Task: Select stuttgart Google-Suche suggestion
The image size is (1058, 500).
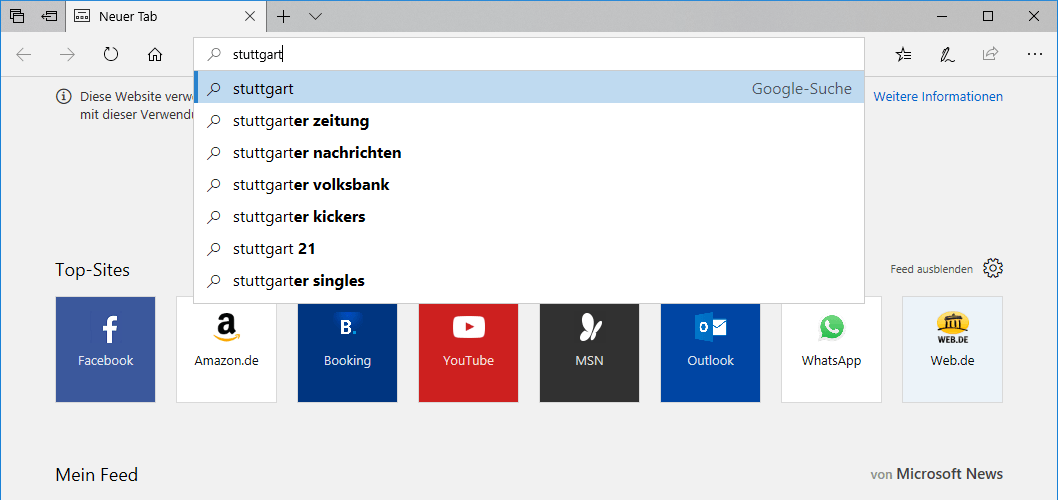Action: pyautogui.click(x=528, y=88)
